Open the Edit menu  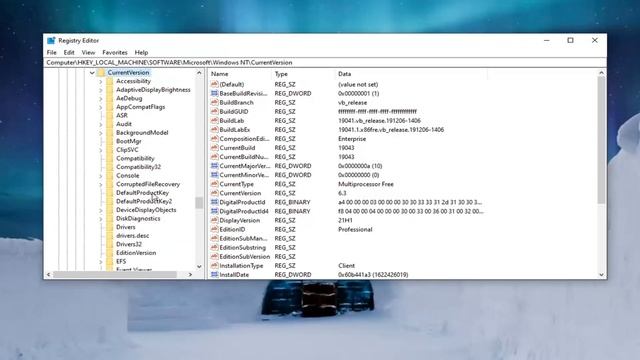coord(69,52)
